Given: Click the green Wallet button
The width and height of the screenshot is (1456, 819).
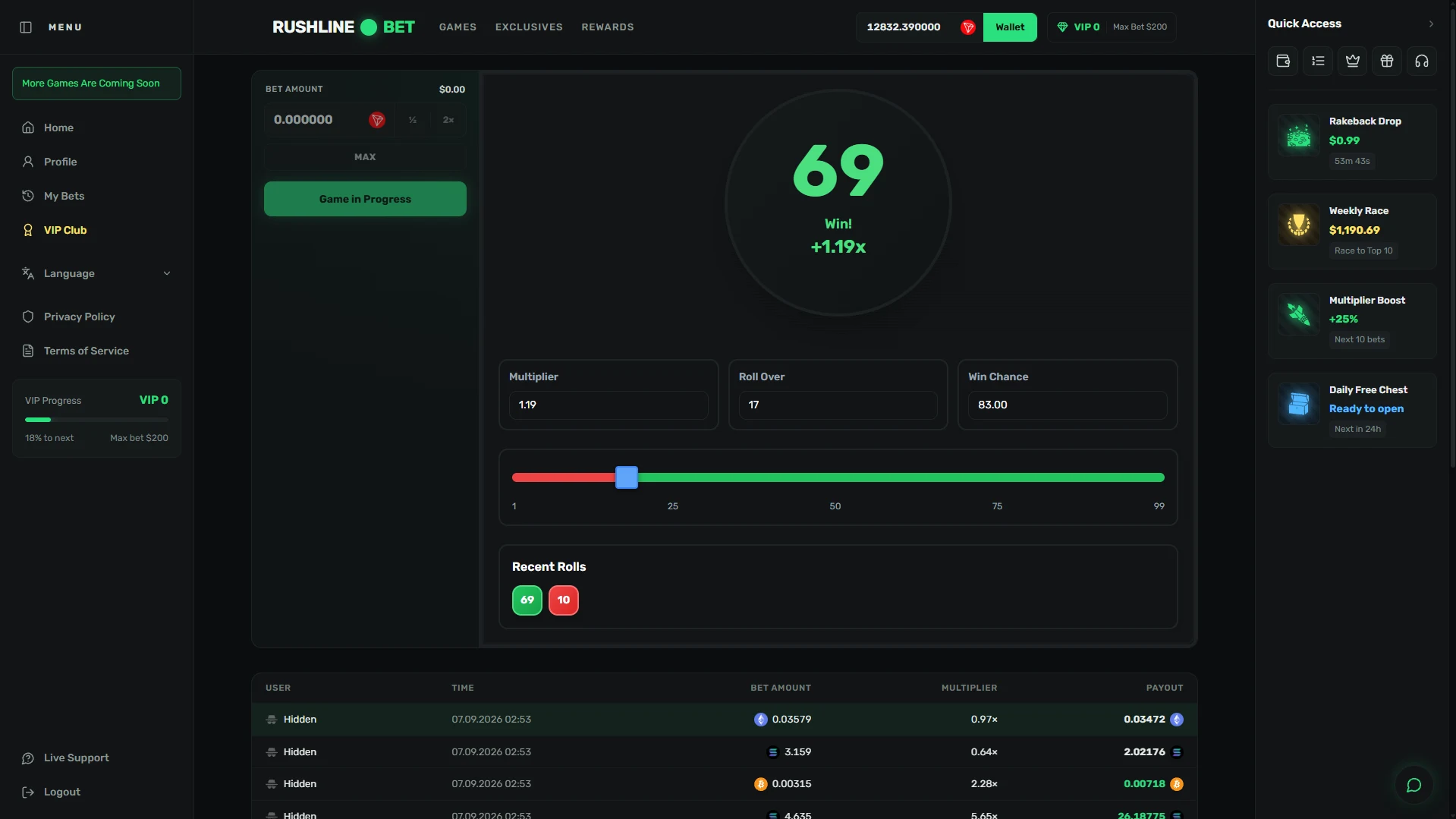Looking at the screenshot, I should 1010,27.
